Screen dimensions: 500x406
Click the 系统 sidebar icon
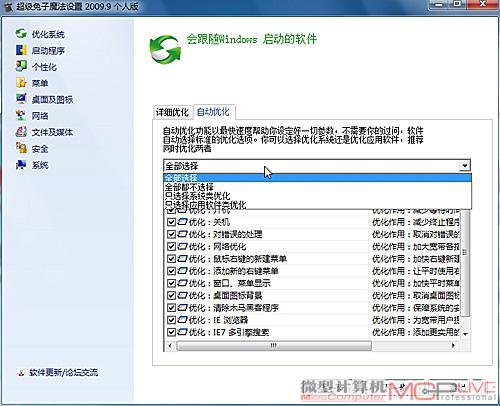(21, 165)
